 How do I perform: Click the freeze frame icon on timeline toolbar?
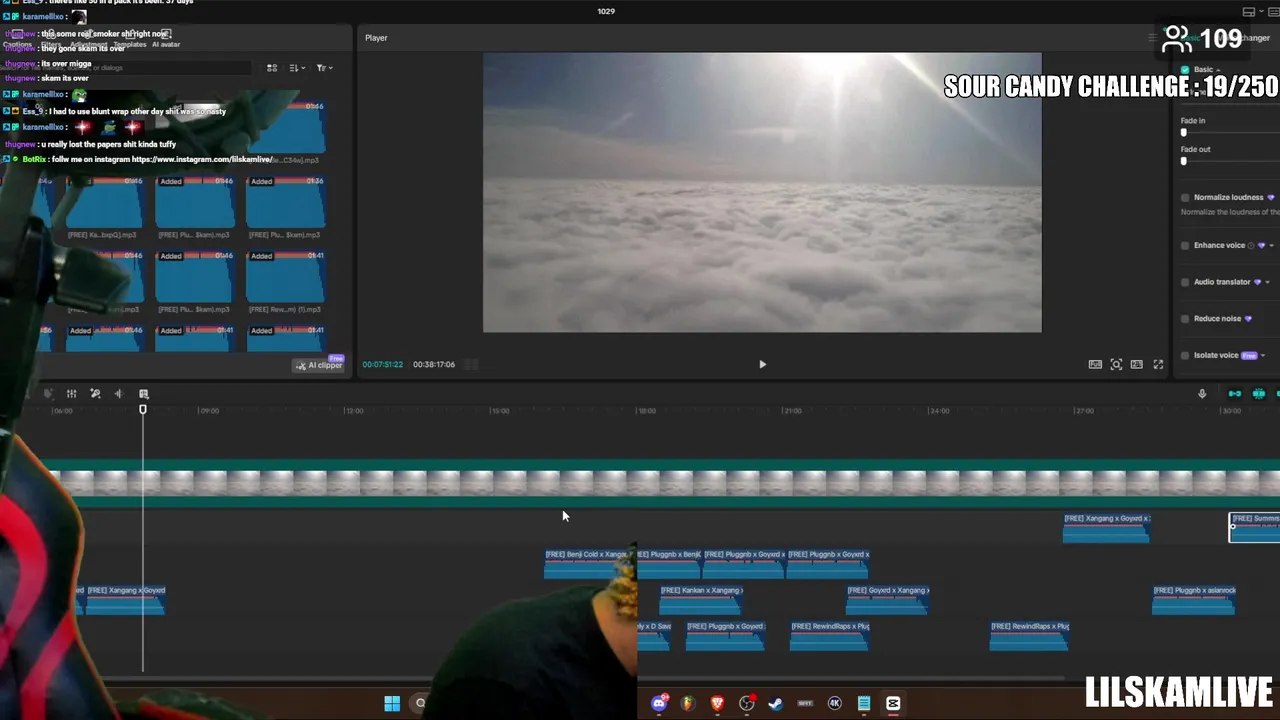coord(143,393)
